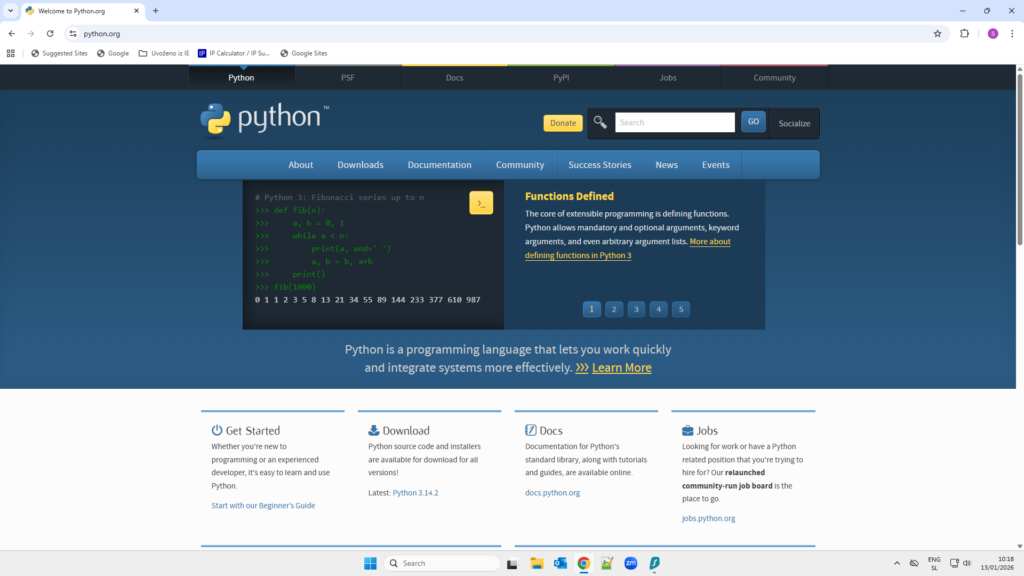The height and width of the screenshot is (576, 1024).
Task: Open the bookmarks apps grid icon
Action: pos(11,53)
